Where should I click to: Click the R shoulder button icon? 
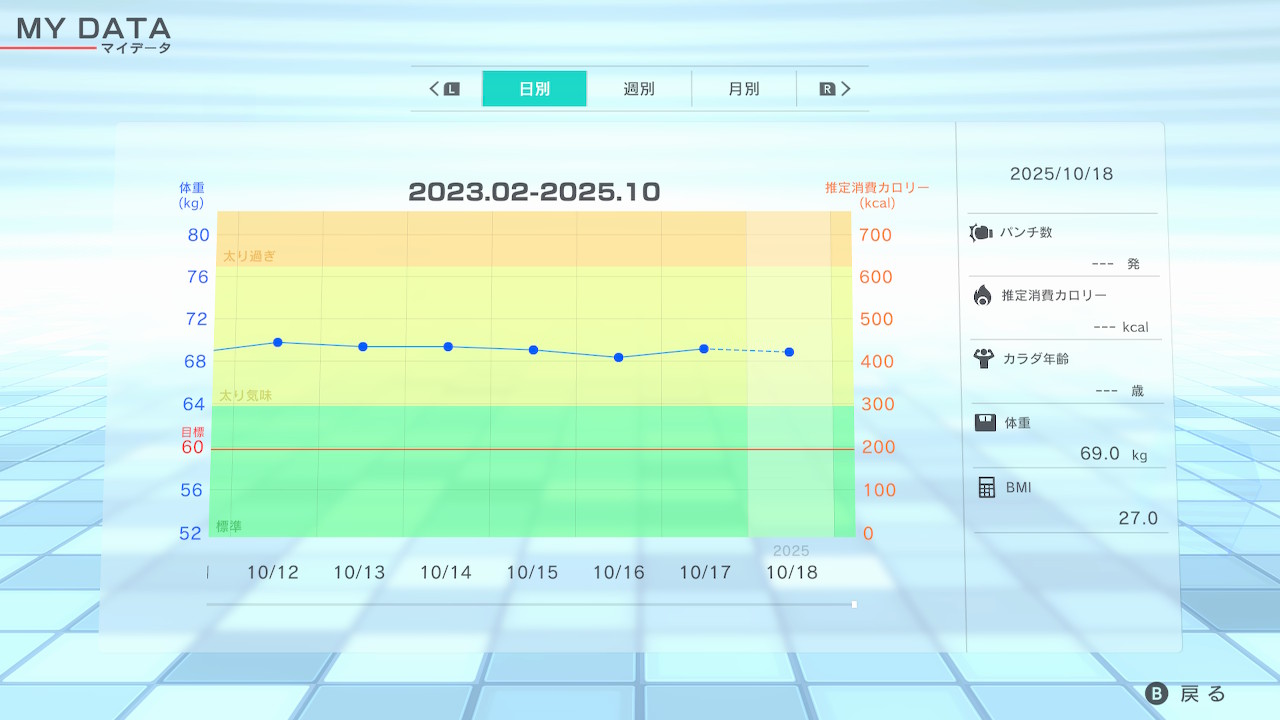[827, 89]
